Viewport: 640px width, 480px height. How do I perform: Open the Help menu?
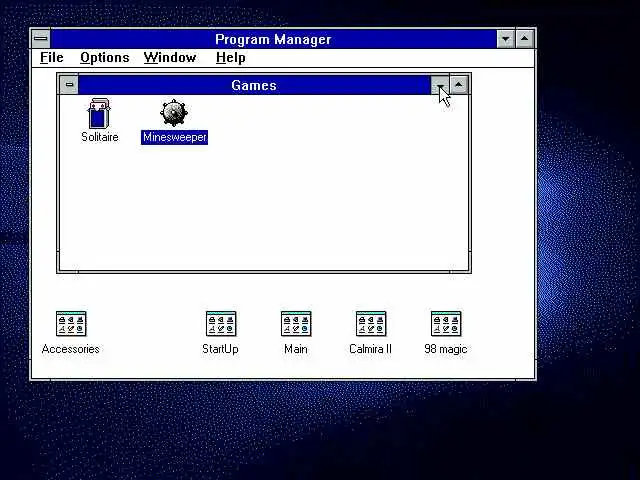point(231,58)
